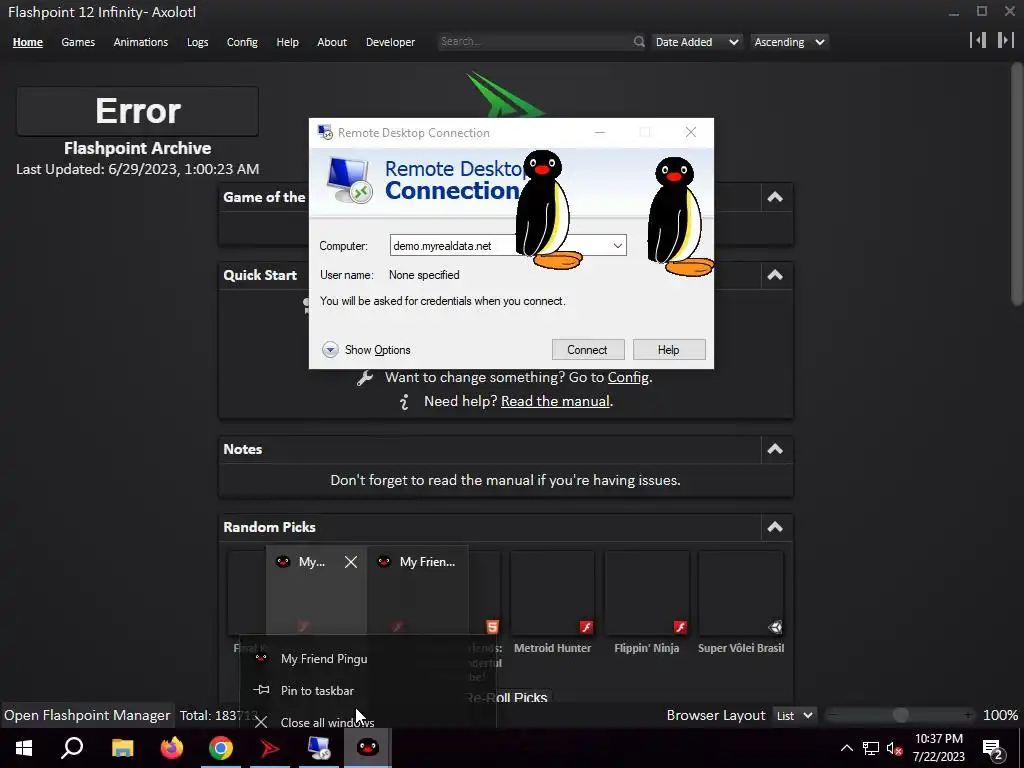
Task: Open the Browser Layout List dropdown
Action: pos(794,715)
